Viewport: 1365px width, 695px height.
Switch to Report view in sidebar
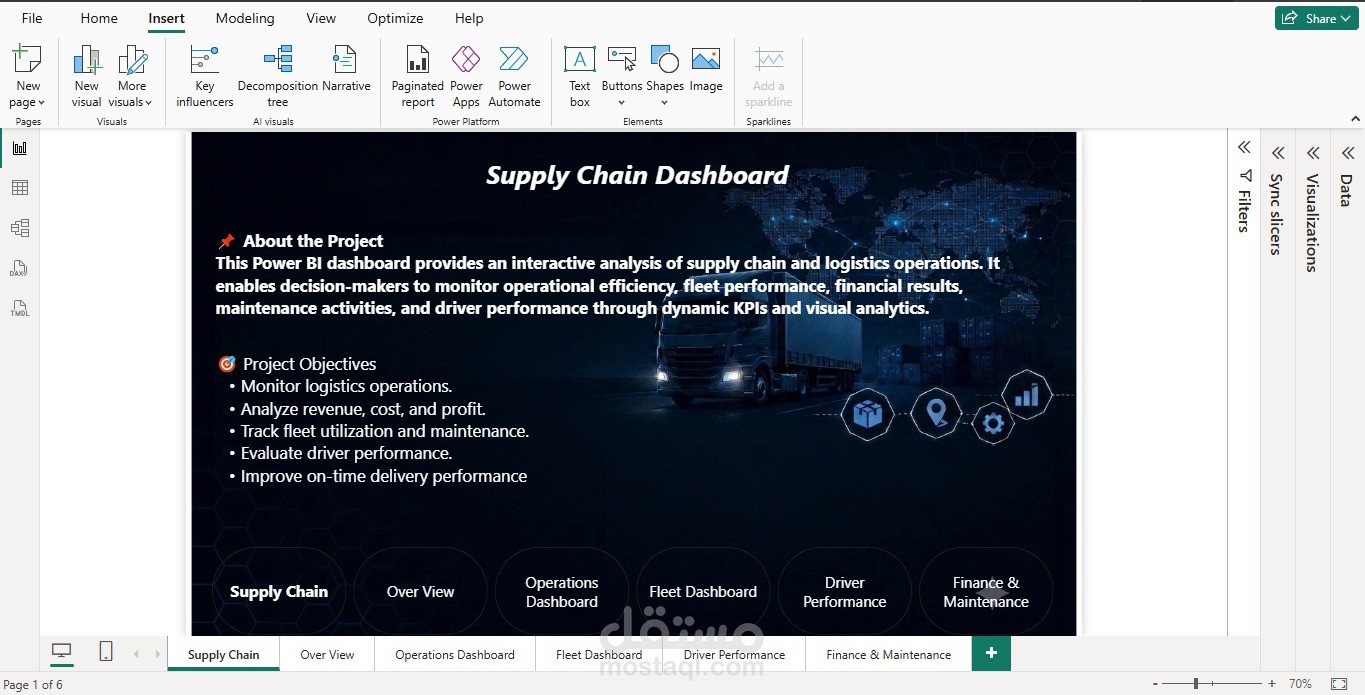20,148
